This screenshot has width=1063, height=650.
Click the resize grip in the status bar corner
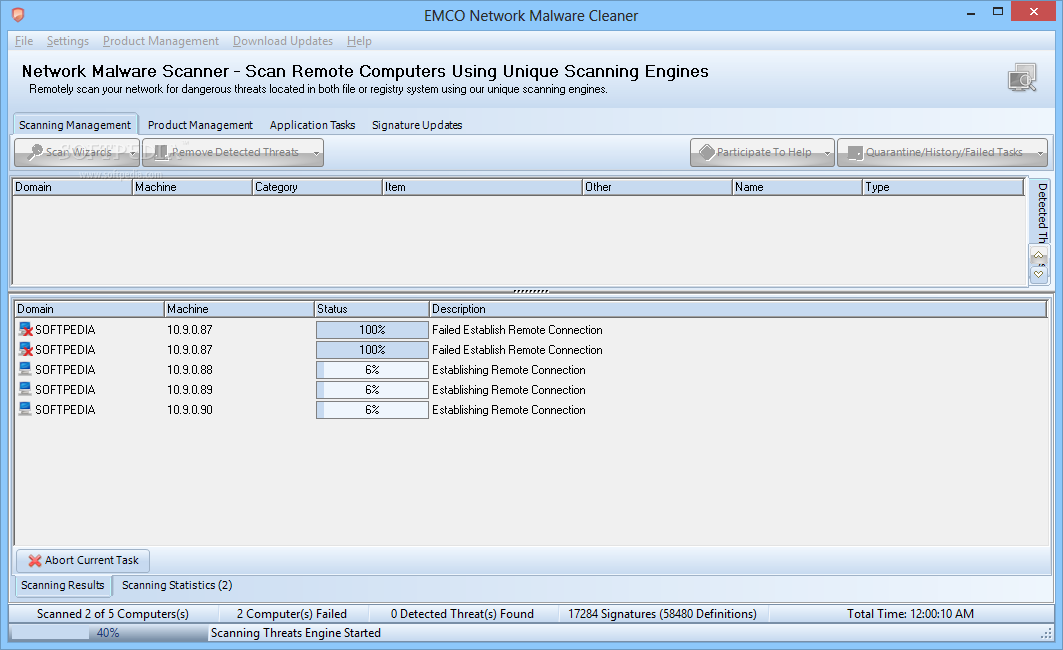coord(1045,633)
